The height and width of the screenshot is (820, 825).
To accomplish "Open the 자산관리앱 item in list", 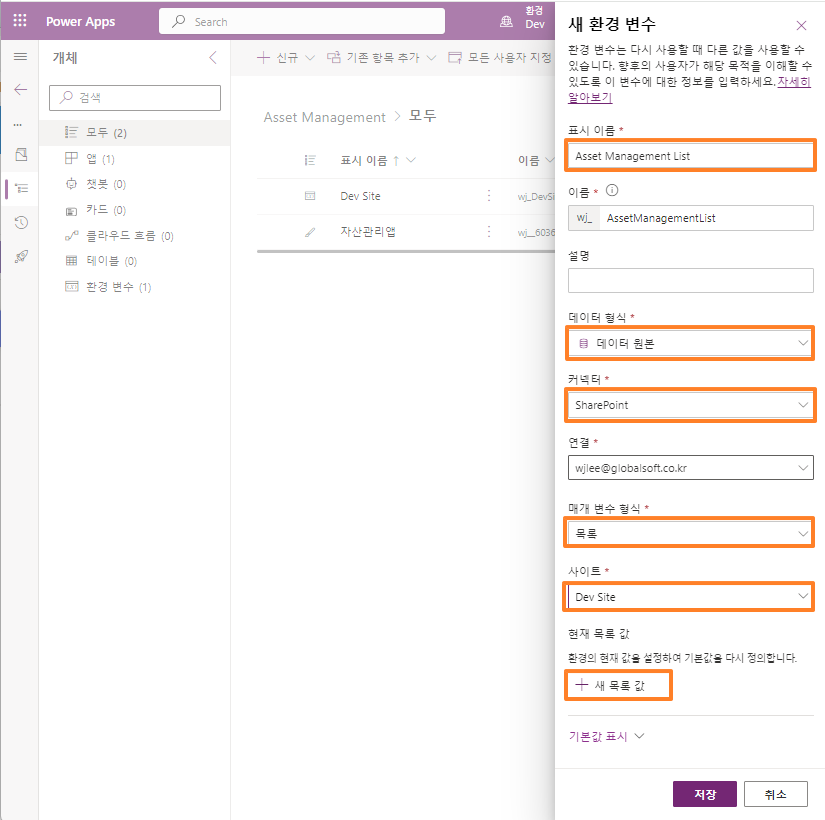I will click(368, 232).
